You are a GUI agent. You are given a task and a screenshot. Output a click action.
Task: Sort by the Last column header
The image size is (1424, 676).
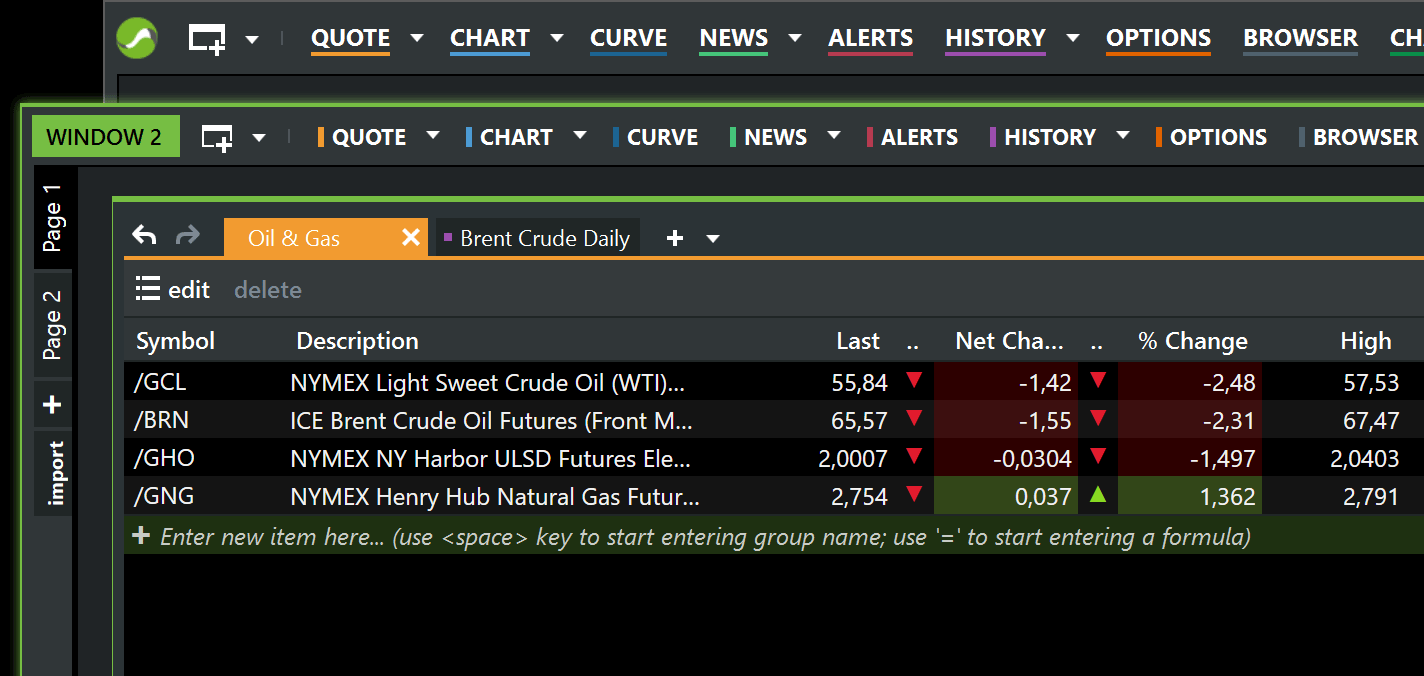tap(858, 341)
